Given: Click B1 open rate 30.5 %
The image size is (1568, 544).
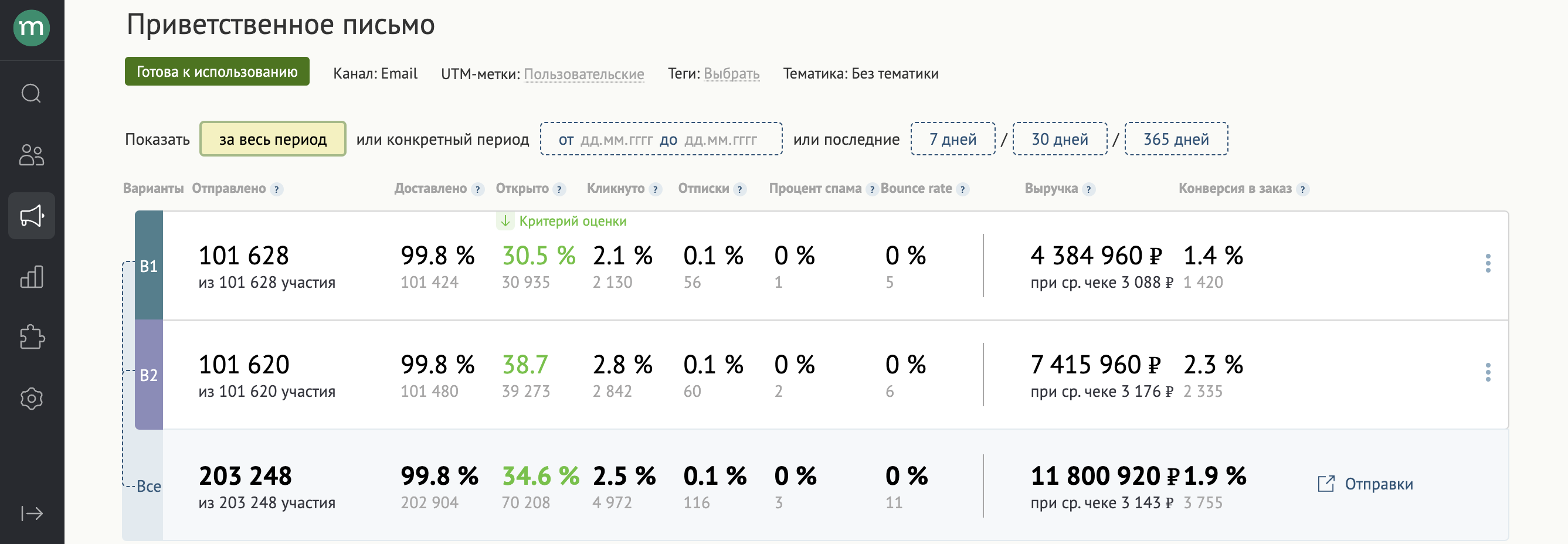Looking at the screenshot, I should coord(539,256).
